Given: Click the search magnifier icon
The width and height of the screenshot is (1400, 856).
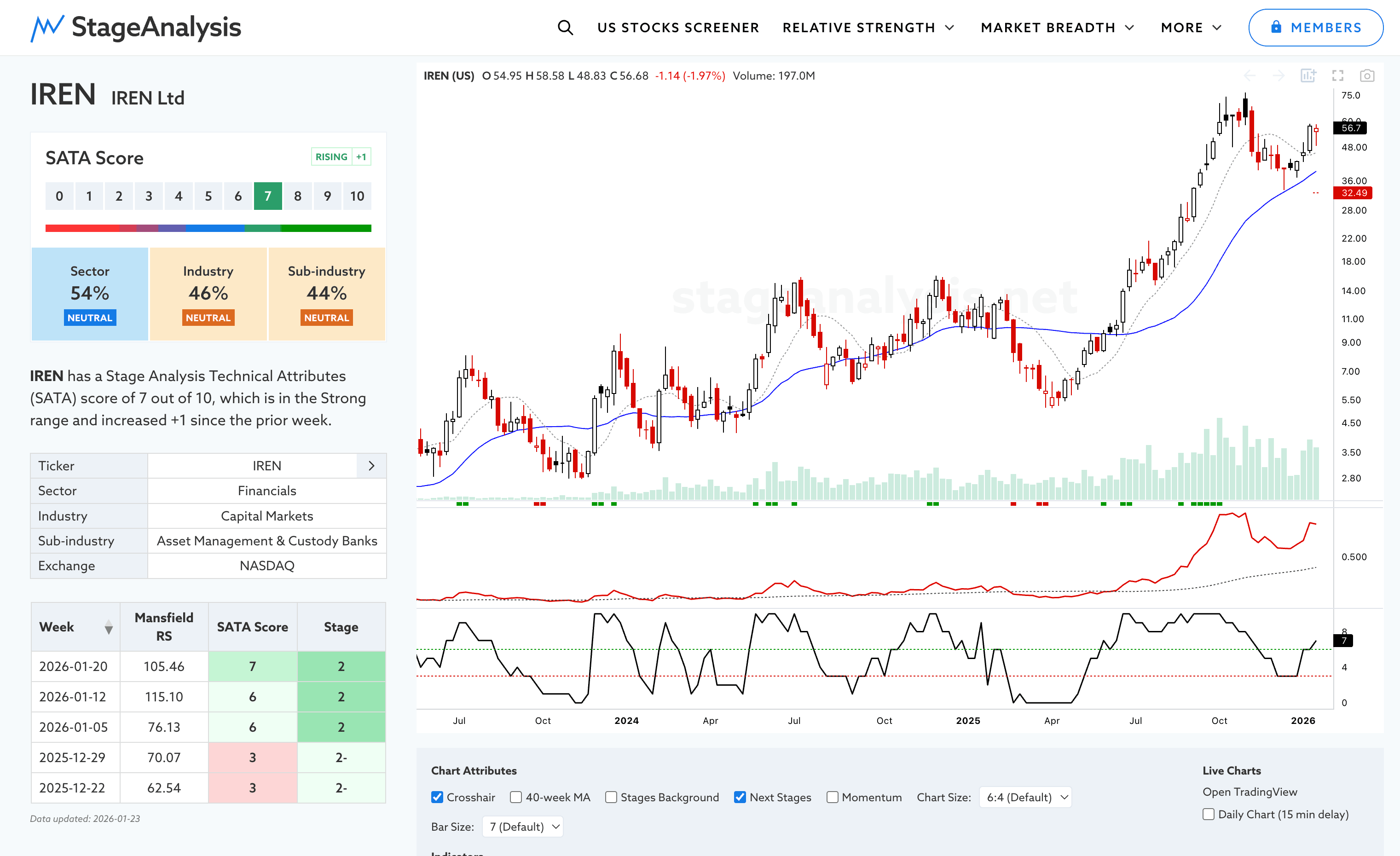Looking at the screenshot, I should click(x=565, y=27).
